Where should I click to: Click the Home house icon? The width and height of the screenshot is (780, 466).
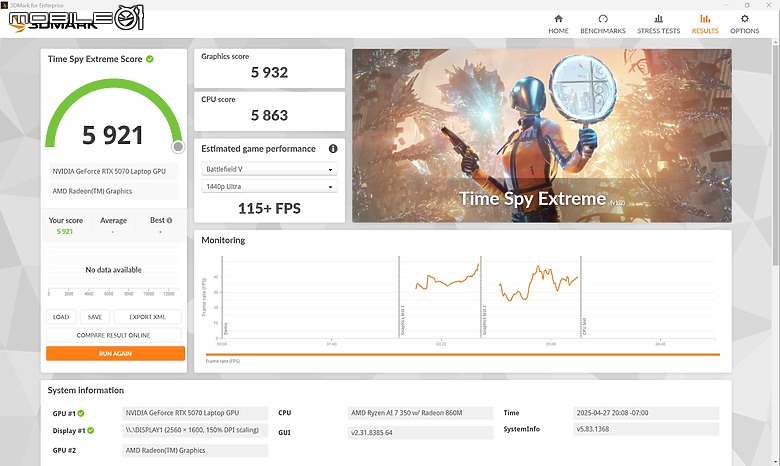pos(558,19)
